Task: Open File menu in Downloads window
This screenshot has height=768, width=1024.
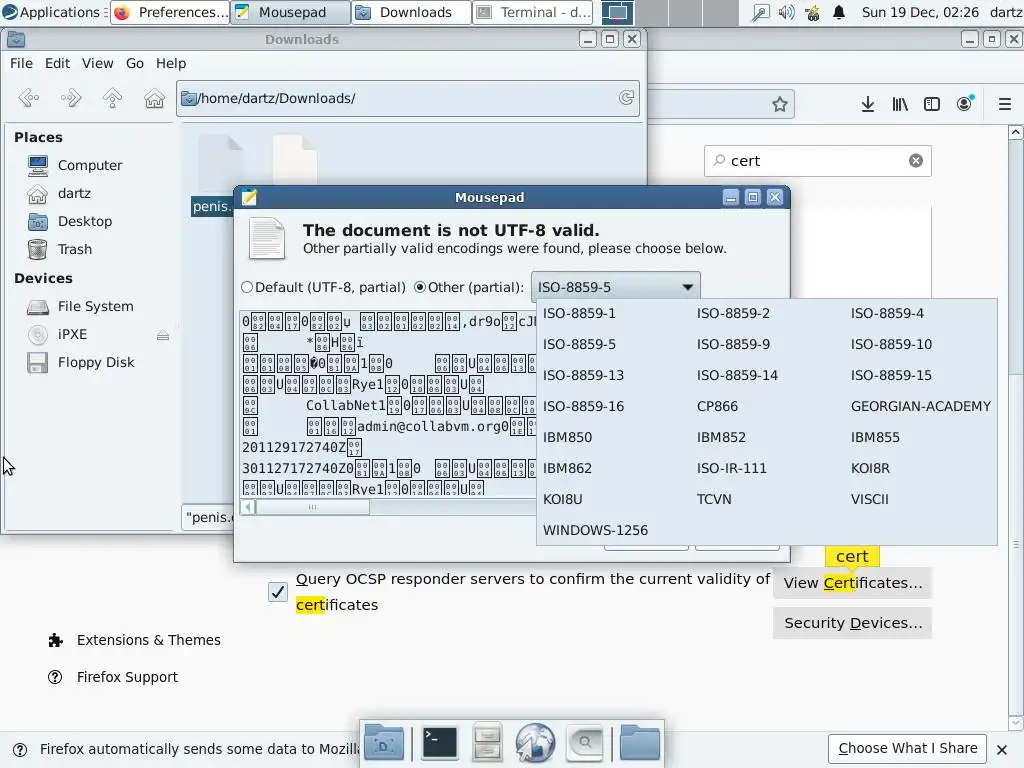Action: coord(21,63)
